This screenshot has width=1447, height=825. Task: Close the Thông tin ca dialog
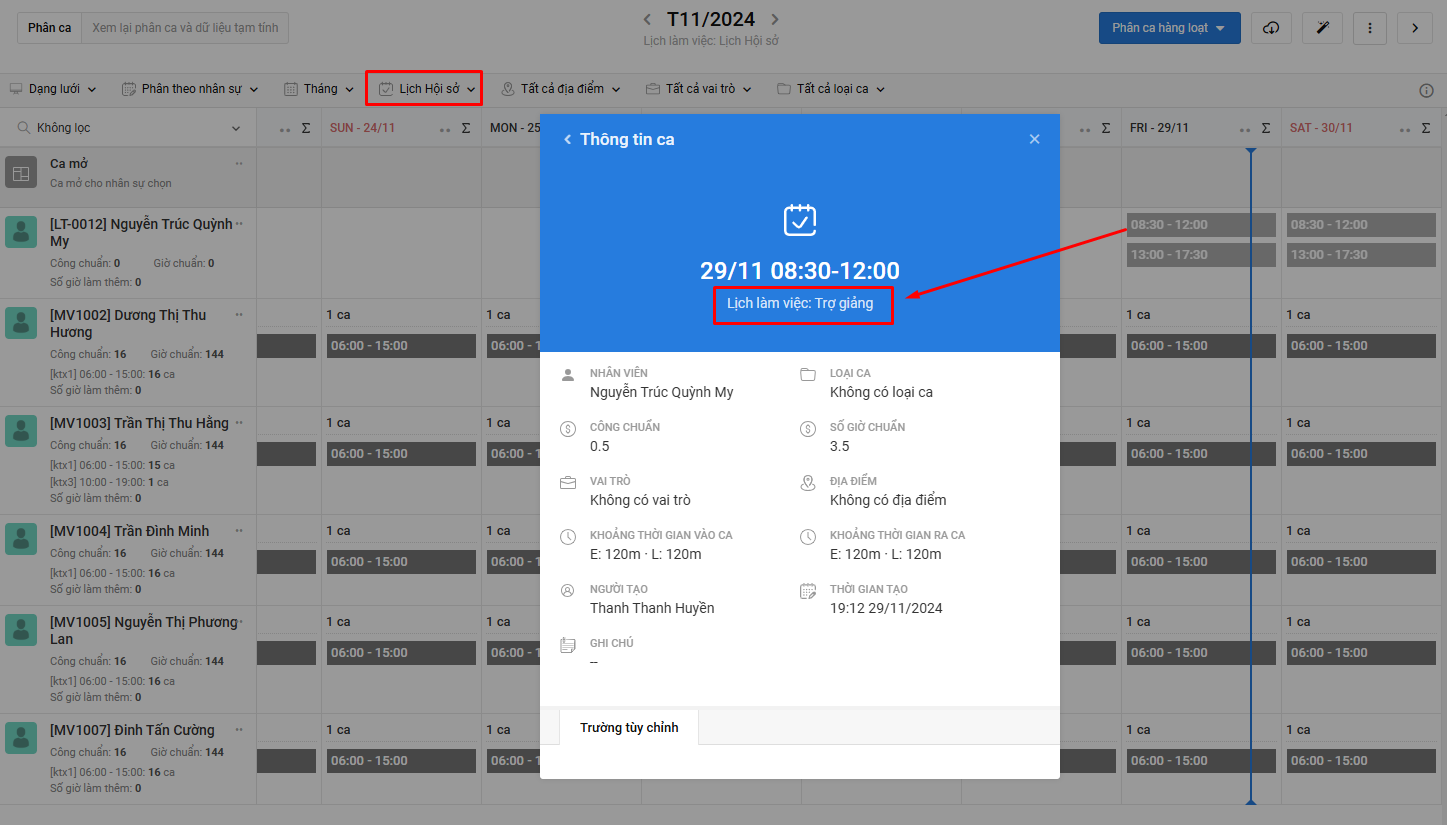[x=1035, y=139]
